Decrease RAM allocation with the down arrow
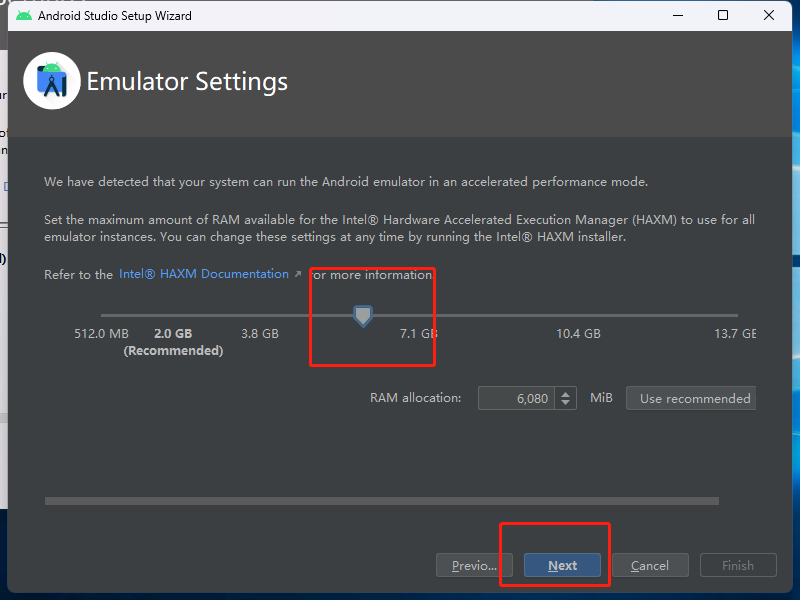 point(566,403)
